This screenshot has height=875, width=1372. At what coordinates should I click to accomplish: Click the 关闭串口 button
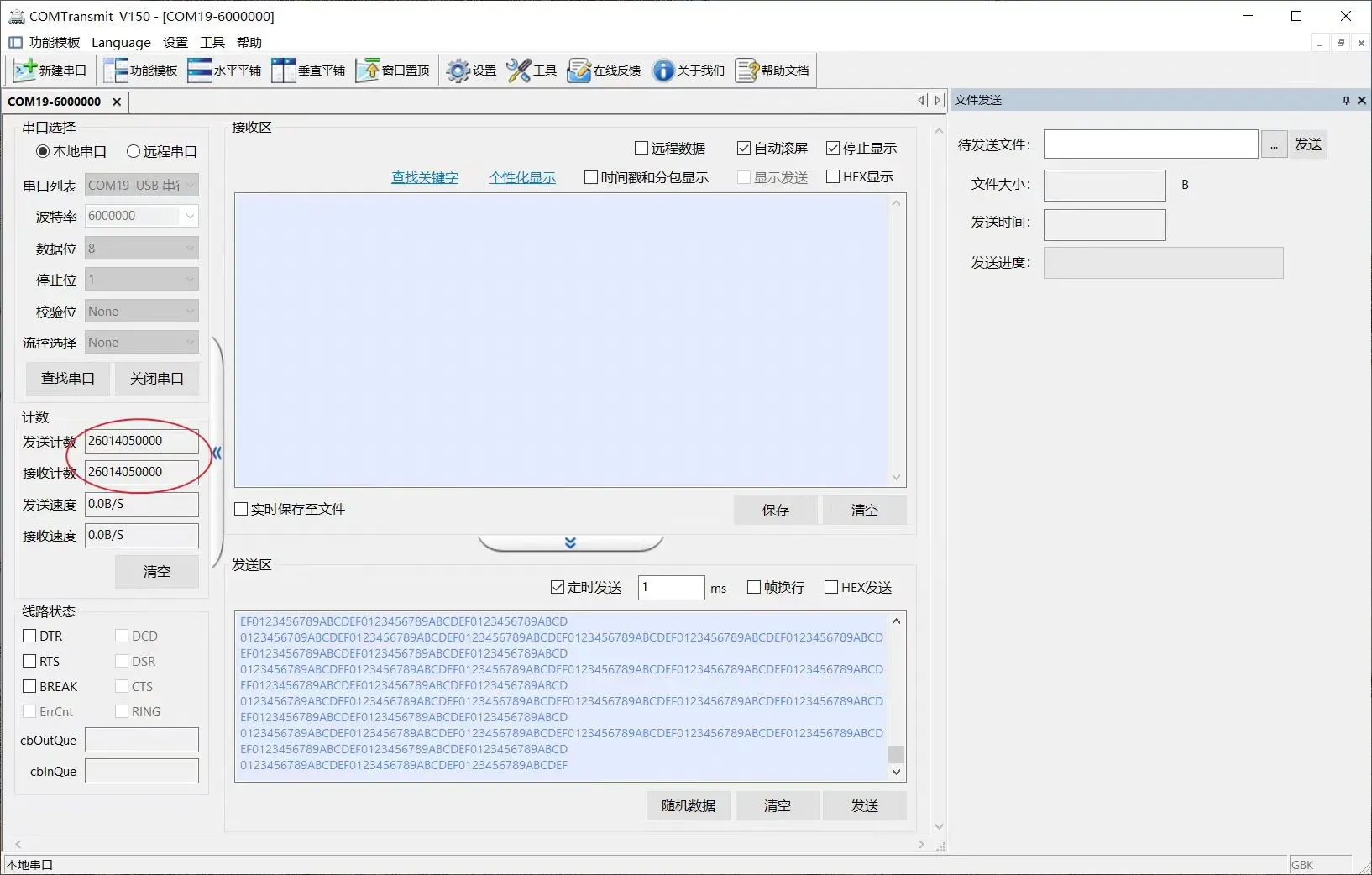click(157, 379)
